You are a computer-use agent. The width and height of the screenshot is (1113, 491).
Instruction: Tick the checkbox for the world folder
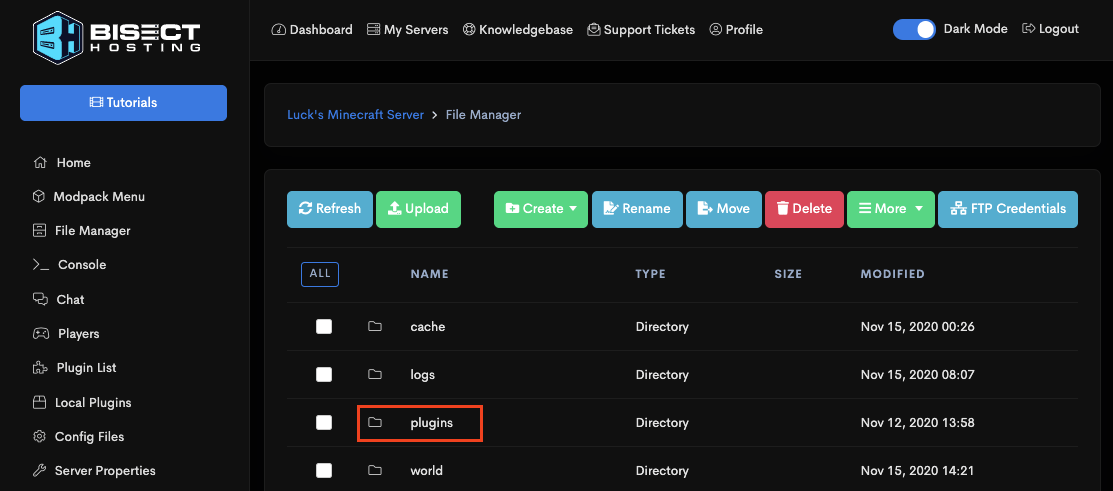pyautogui.click(x=324, y=471)
